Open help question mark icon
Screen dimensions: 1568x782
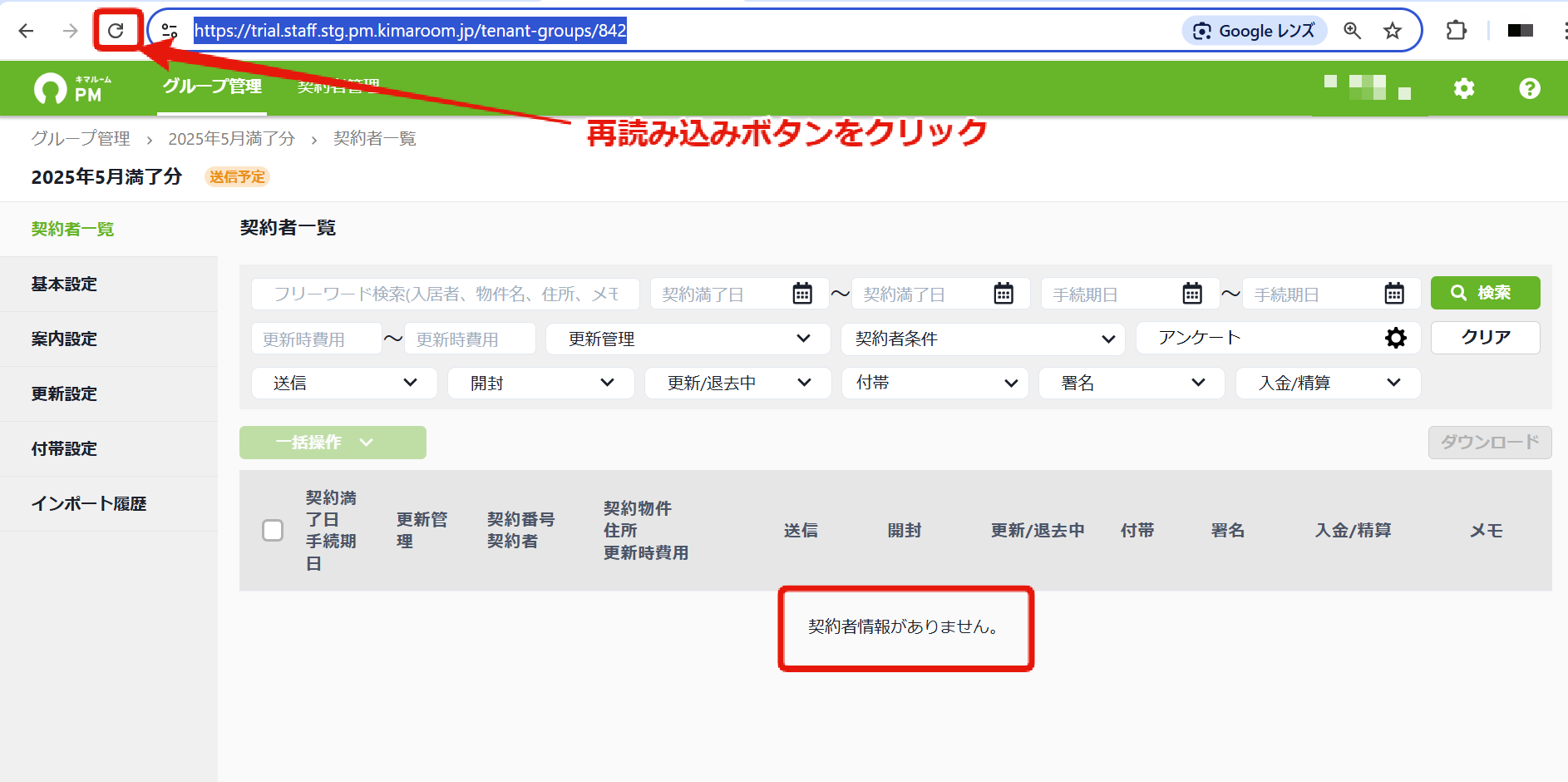[1530, 88]
